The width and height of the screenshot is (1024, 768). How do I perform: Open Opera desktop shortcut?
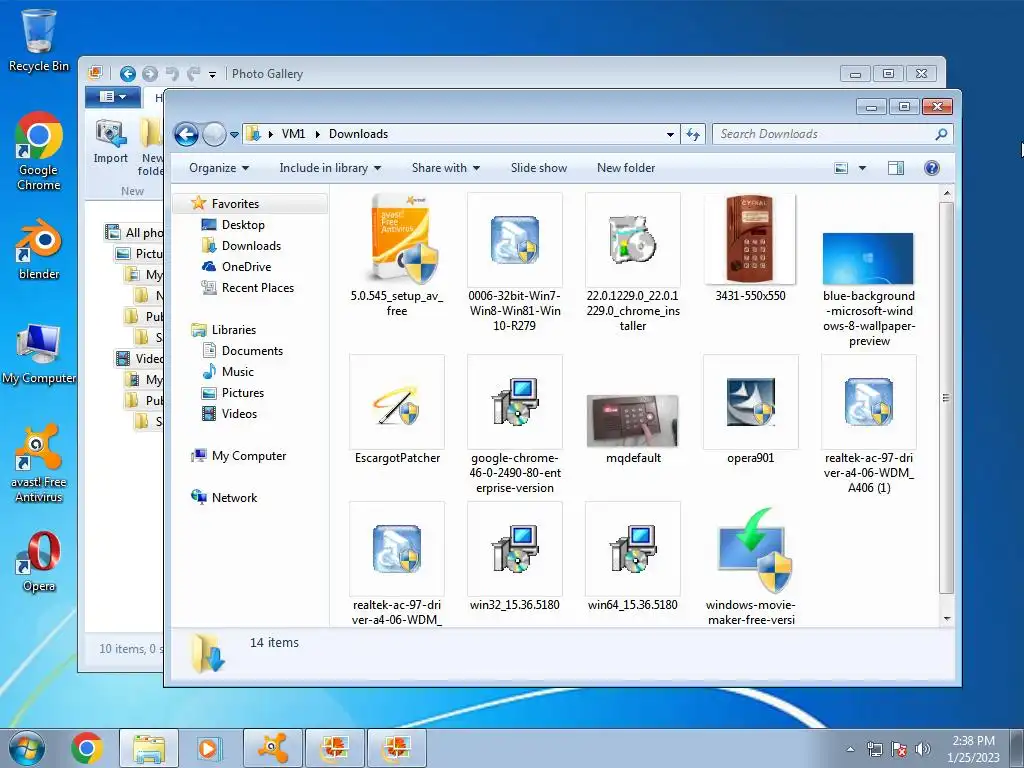pos(39,562)
